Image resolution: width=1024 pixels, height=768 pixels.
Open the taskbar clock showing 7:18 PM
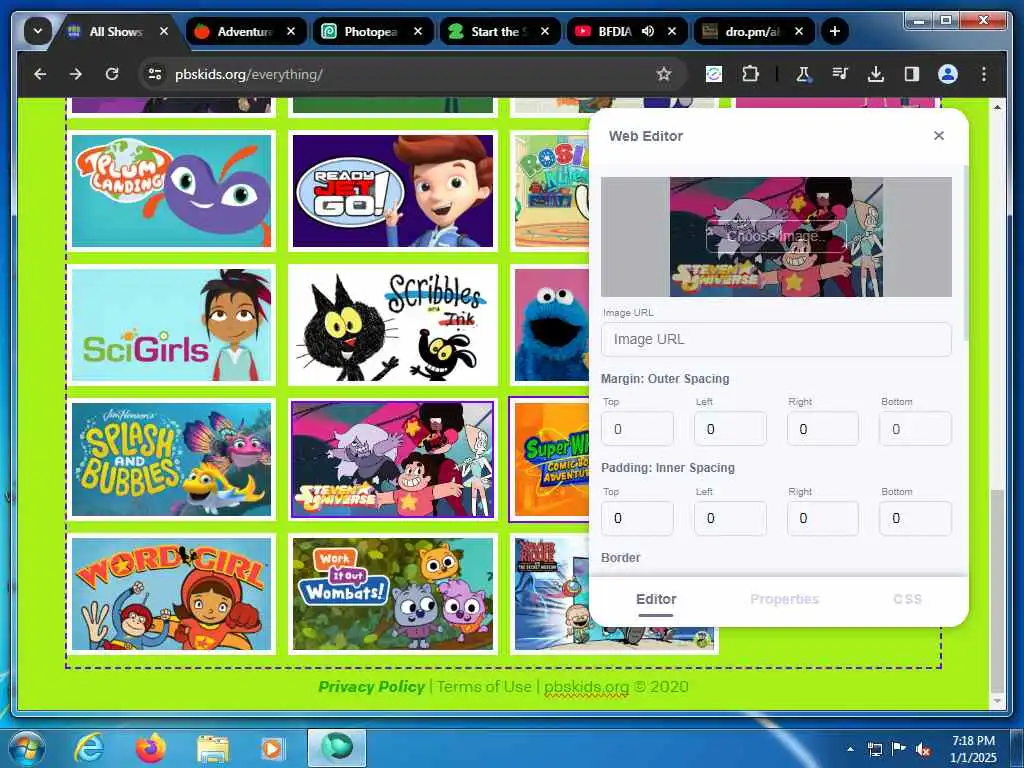973,749
